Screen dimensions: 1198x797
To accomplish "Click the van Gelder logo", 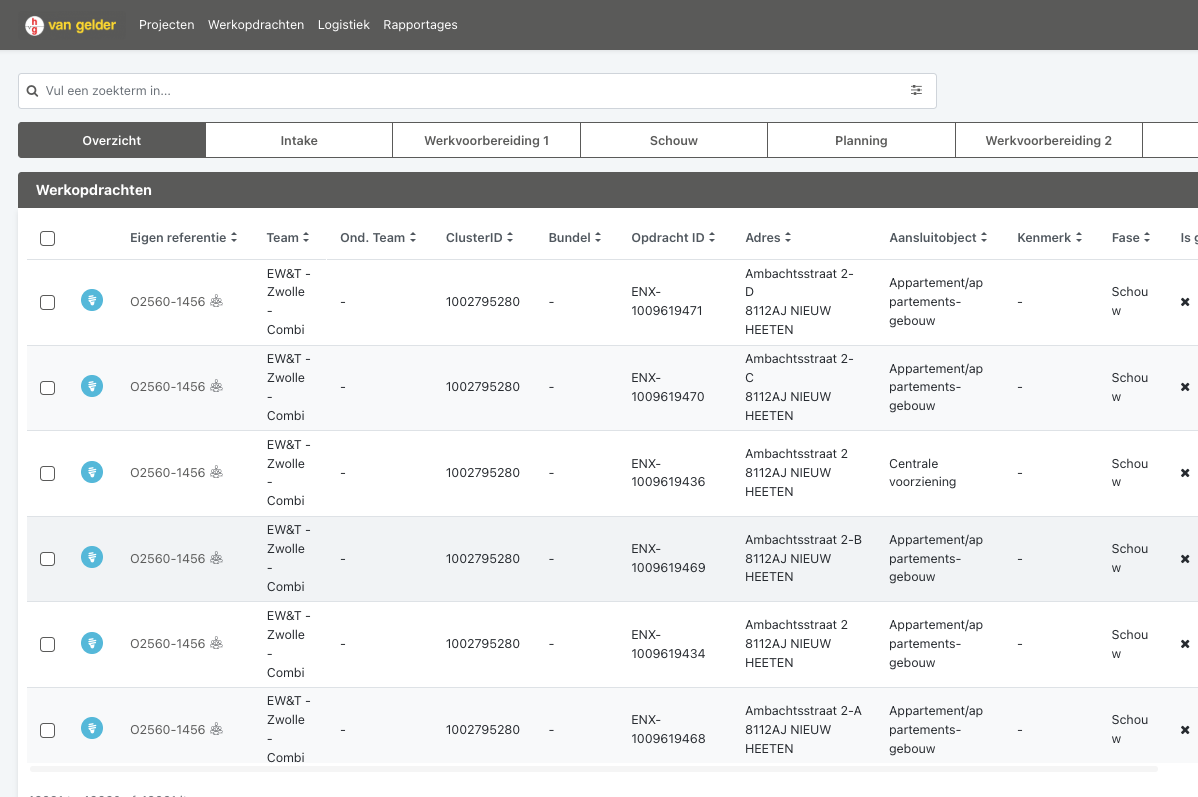I will tap(70, 25).
